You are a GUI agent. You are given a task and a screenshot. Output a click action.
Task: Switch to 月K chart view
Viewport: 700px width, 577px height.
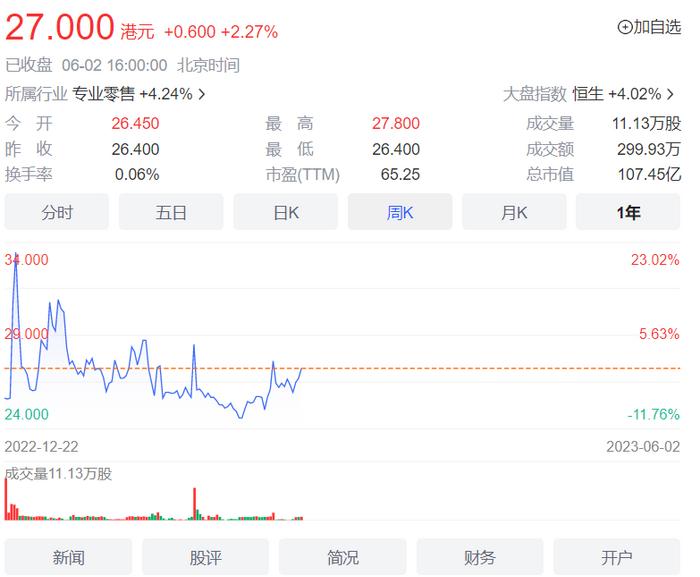514,212
